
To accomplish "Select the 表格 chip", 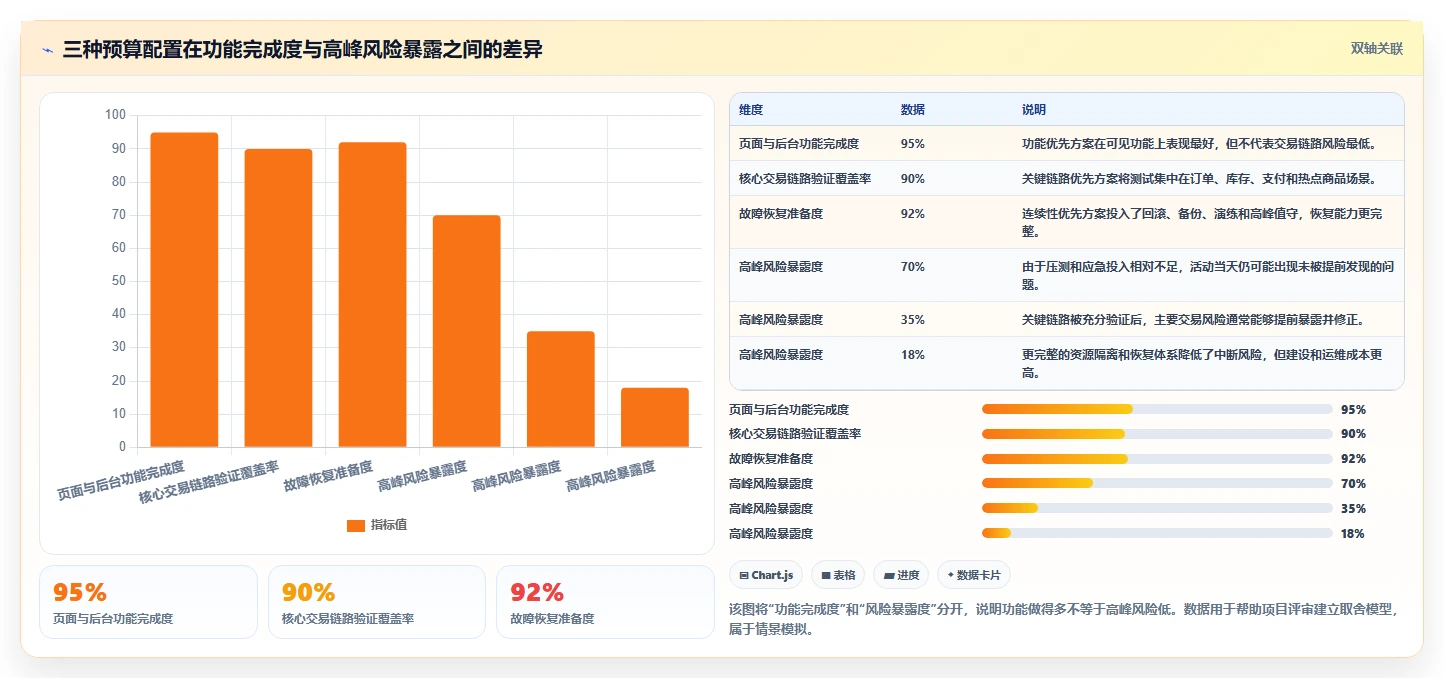I will 838,575.
